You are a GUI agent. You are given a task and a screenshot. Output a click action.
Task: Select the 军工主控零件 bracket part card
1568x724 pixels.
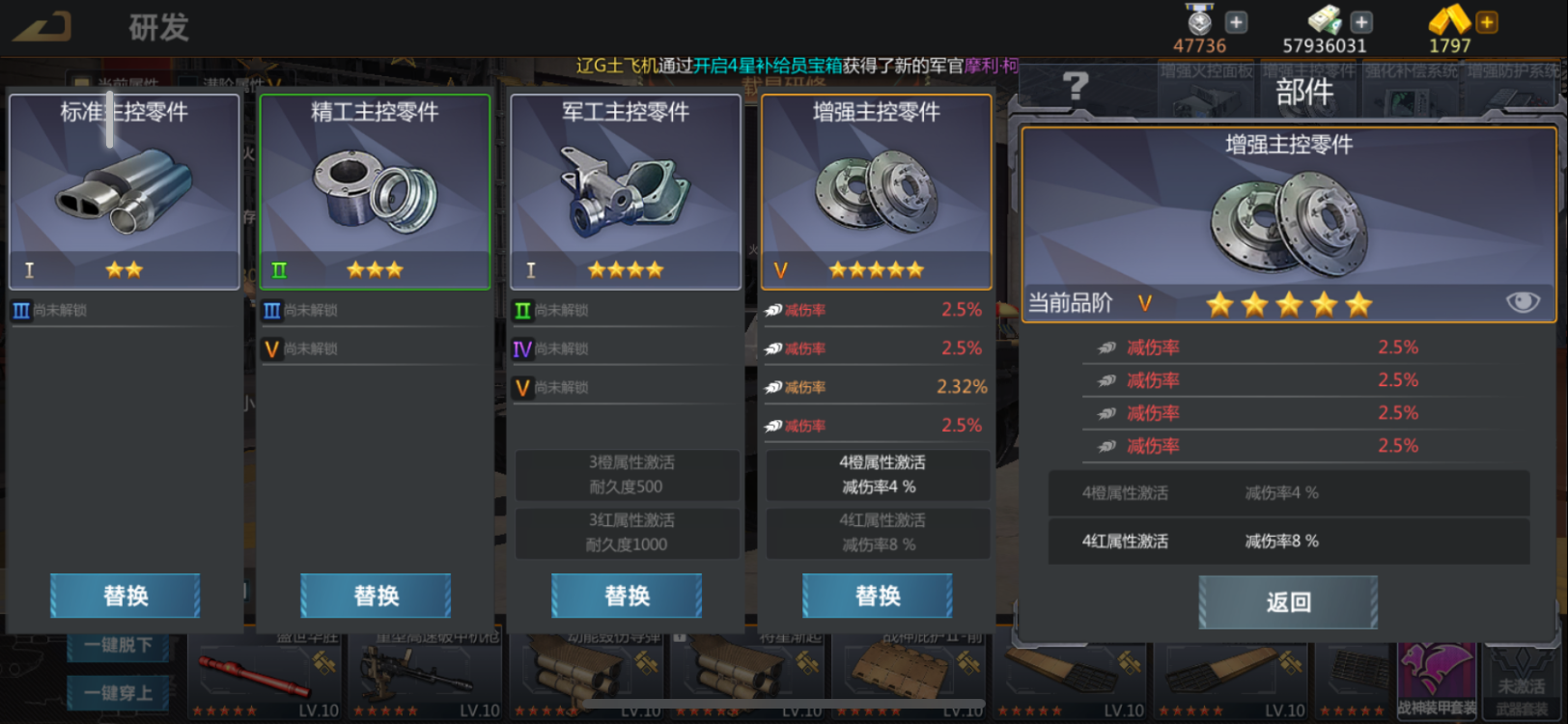626,191
